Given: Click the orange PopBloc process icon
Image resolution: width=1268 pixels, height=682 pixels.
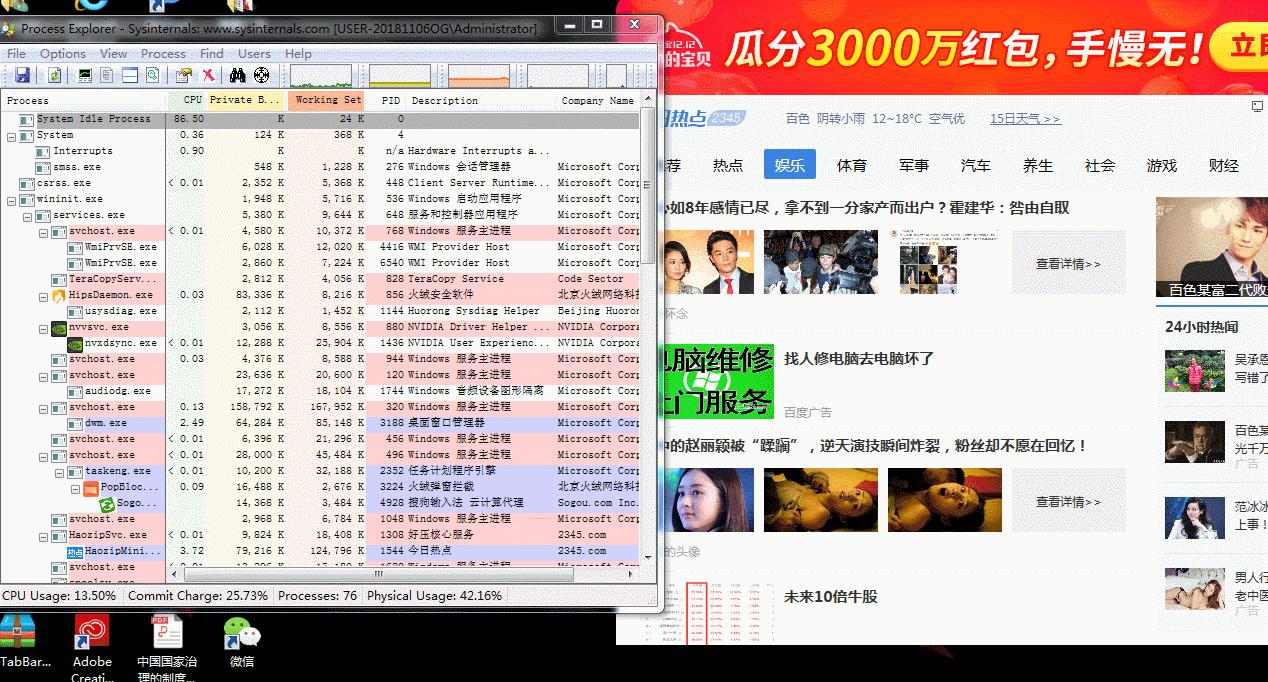Looking at the screenshot, I should coord(91,487).
